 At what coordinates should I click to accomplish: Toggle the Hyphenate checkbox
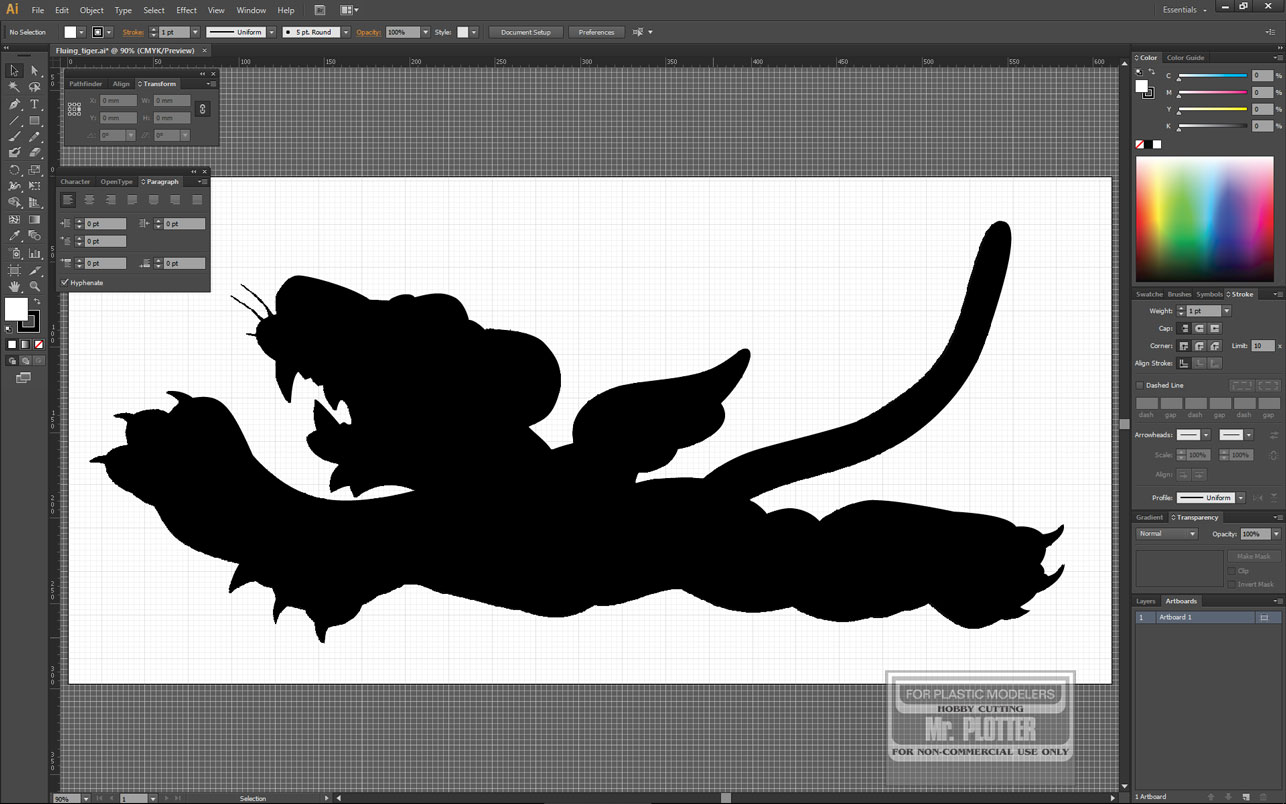pyautogui.click(x=65, y=283)
